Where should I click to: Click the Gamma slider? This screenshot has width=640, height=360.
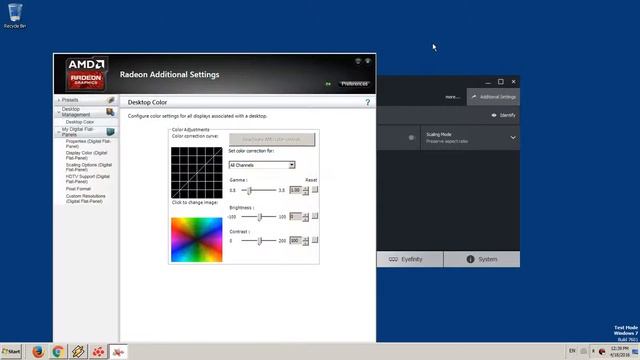tap(259, 190)
